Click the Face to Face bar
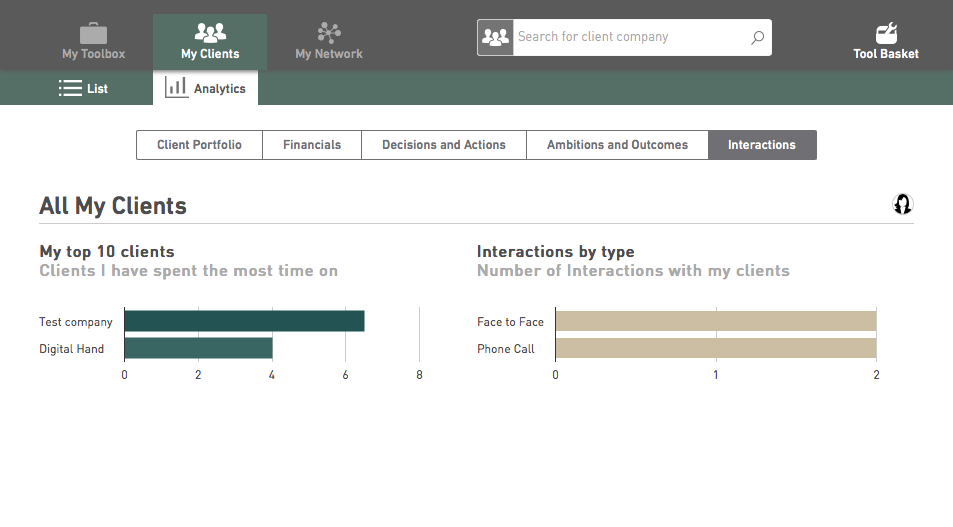Screen dimensions: 953x527 click(x=716, y=321)
